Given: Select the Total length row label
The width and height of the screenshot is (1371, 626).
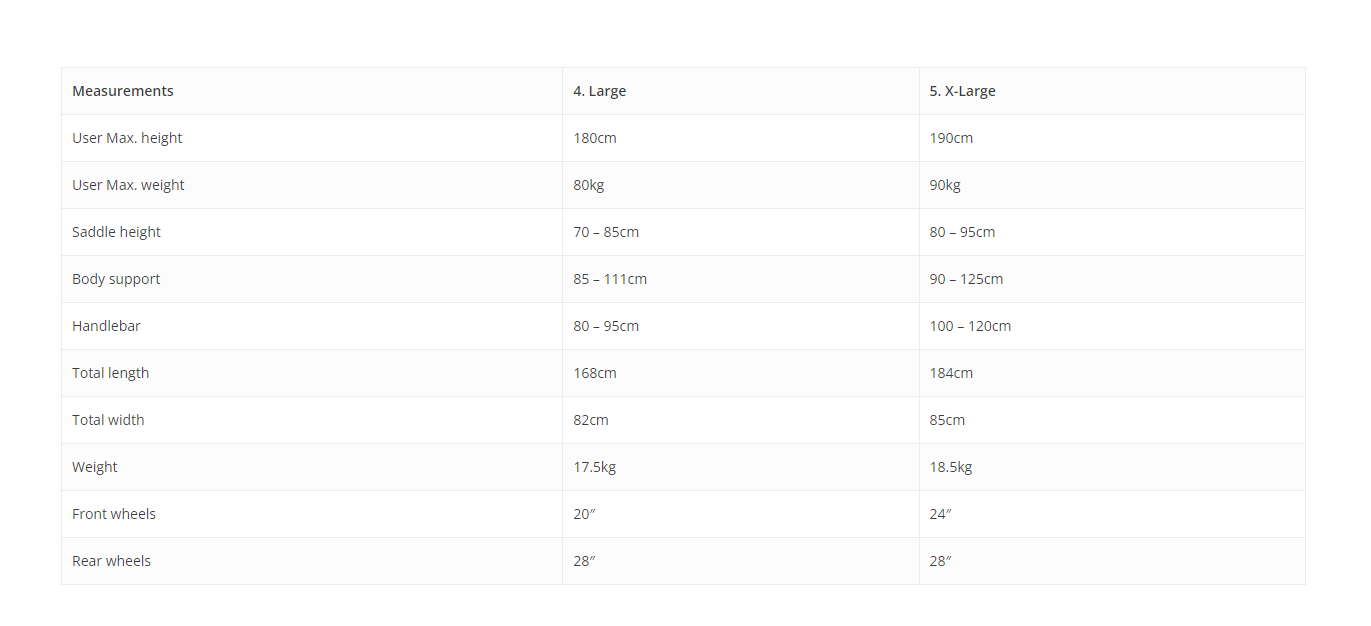Looking at the screenshot, I should 110,373.
